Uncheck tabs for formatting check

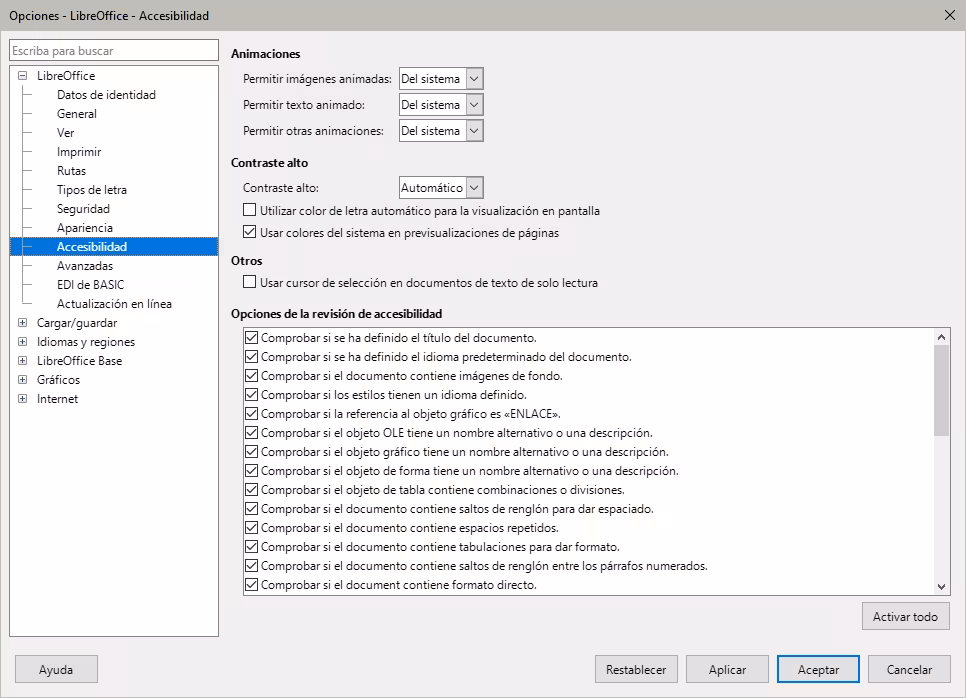[251, 547]
